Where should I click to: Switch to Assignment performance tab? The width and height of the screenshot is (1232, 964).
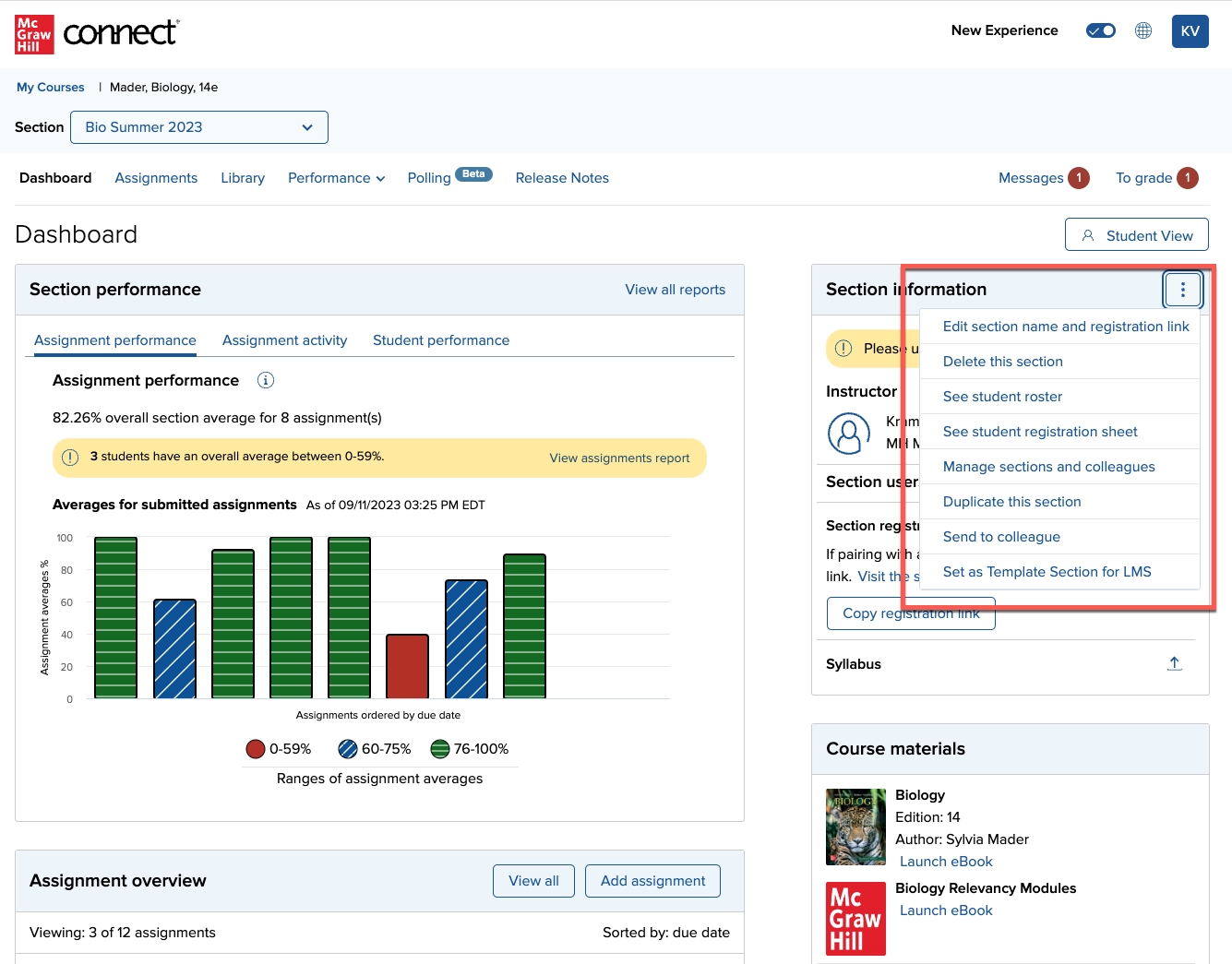115,340
